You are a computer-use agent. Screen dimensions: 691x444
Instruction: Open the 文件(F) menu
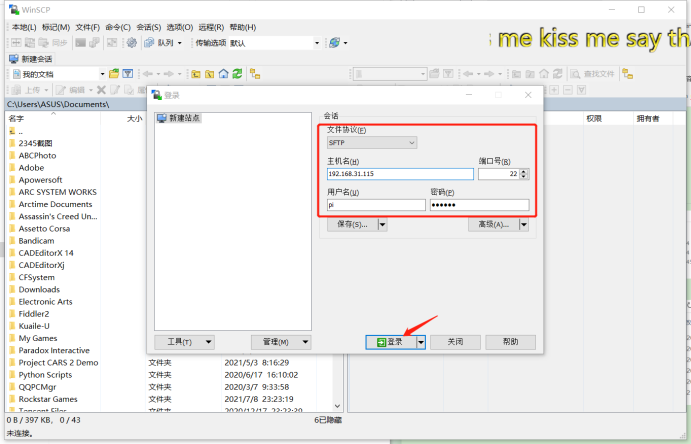(88, 27)
